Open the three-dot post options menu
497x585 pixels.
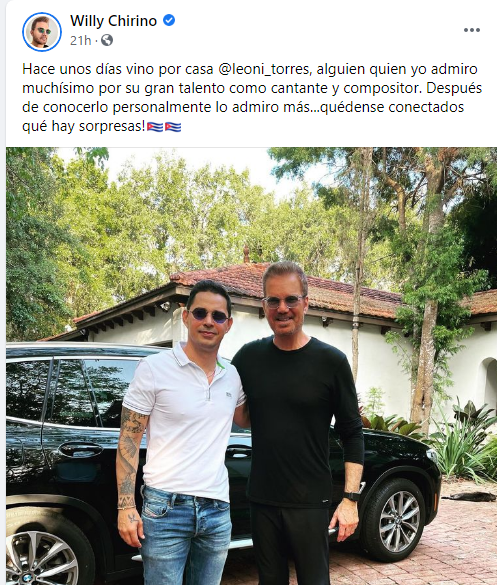[472, 30]
